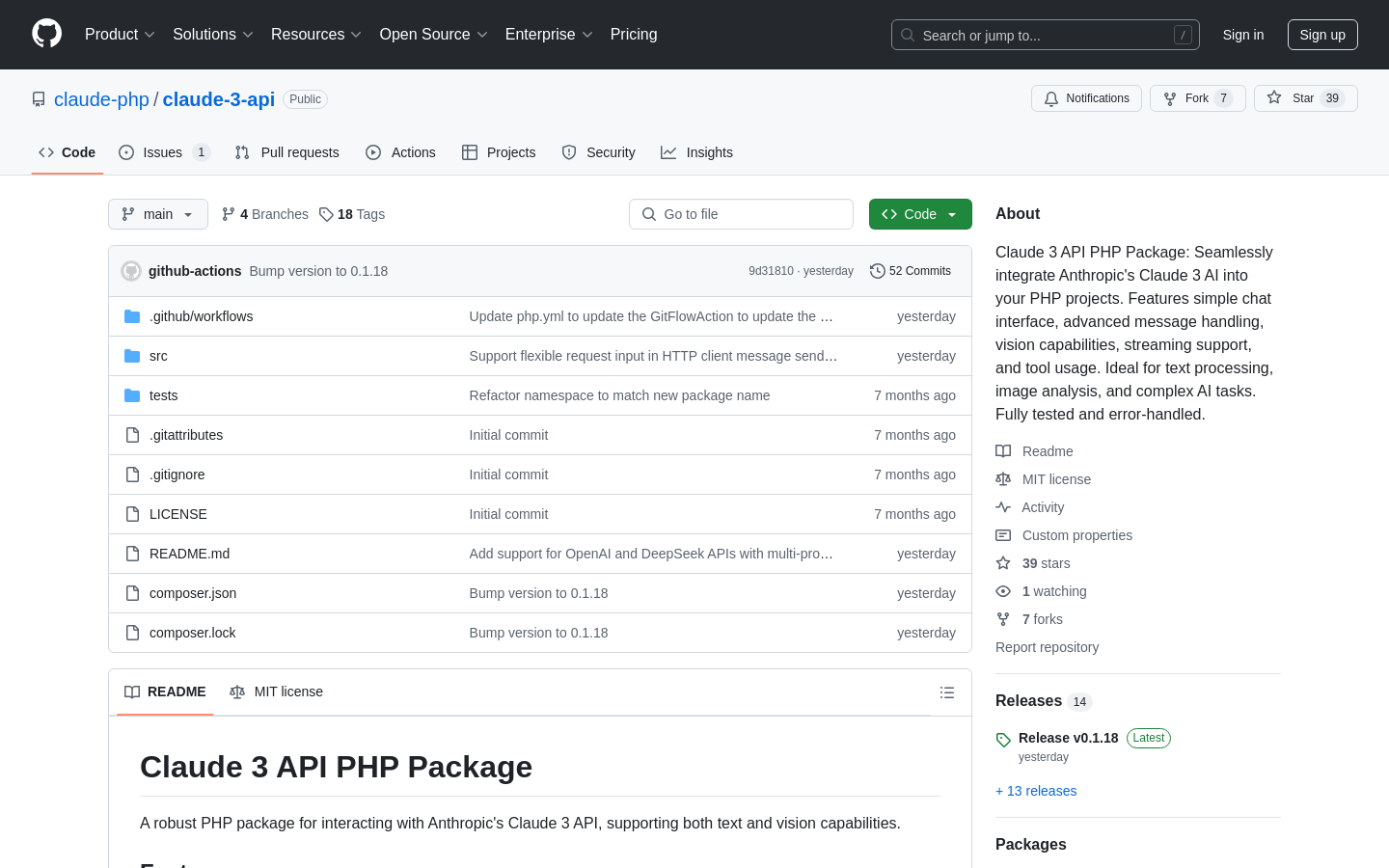Click the .github/workflows folder icon
This screenshot has height=868, width=1389.
pyautogui.click(x=132, y=316)
